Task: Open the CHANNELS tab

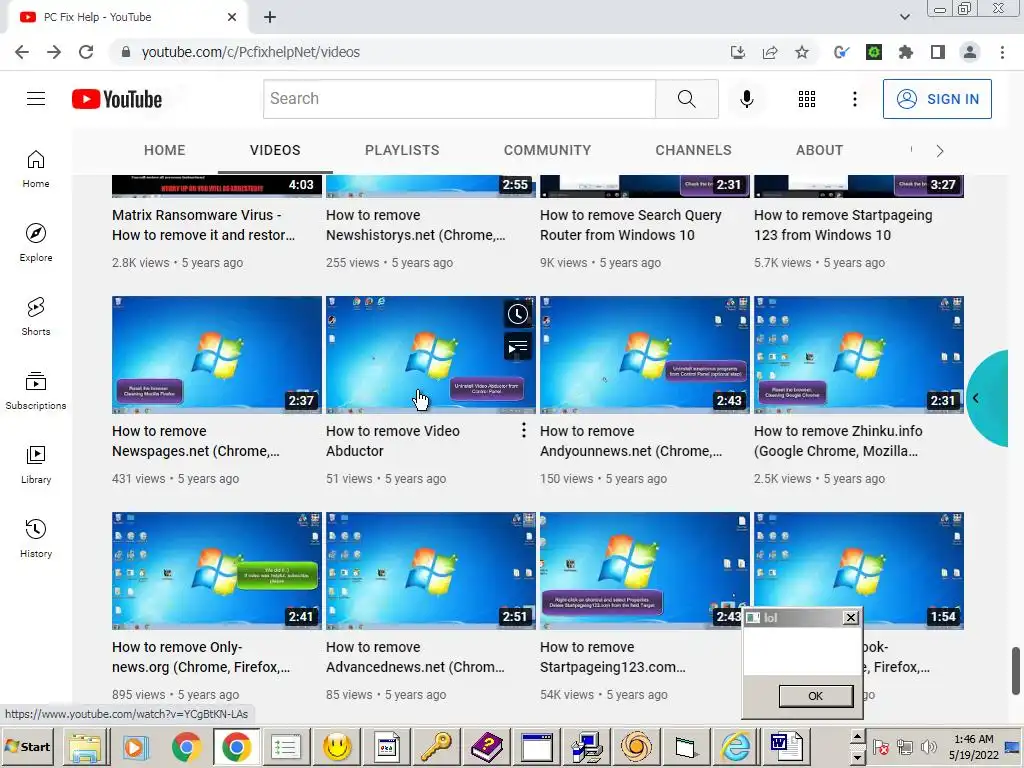Action: click(694, 150)
